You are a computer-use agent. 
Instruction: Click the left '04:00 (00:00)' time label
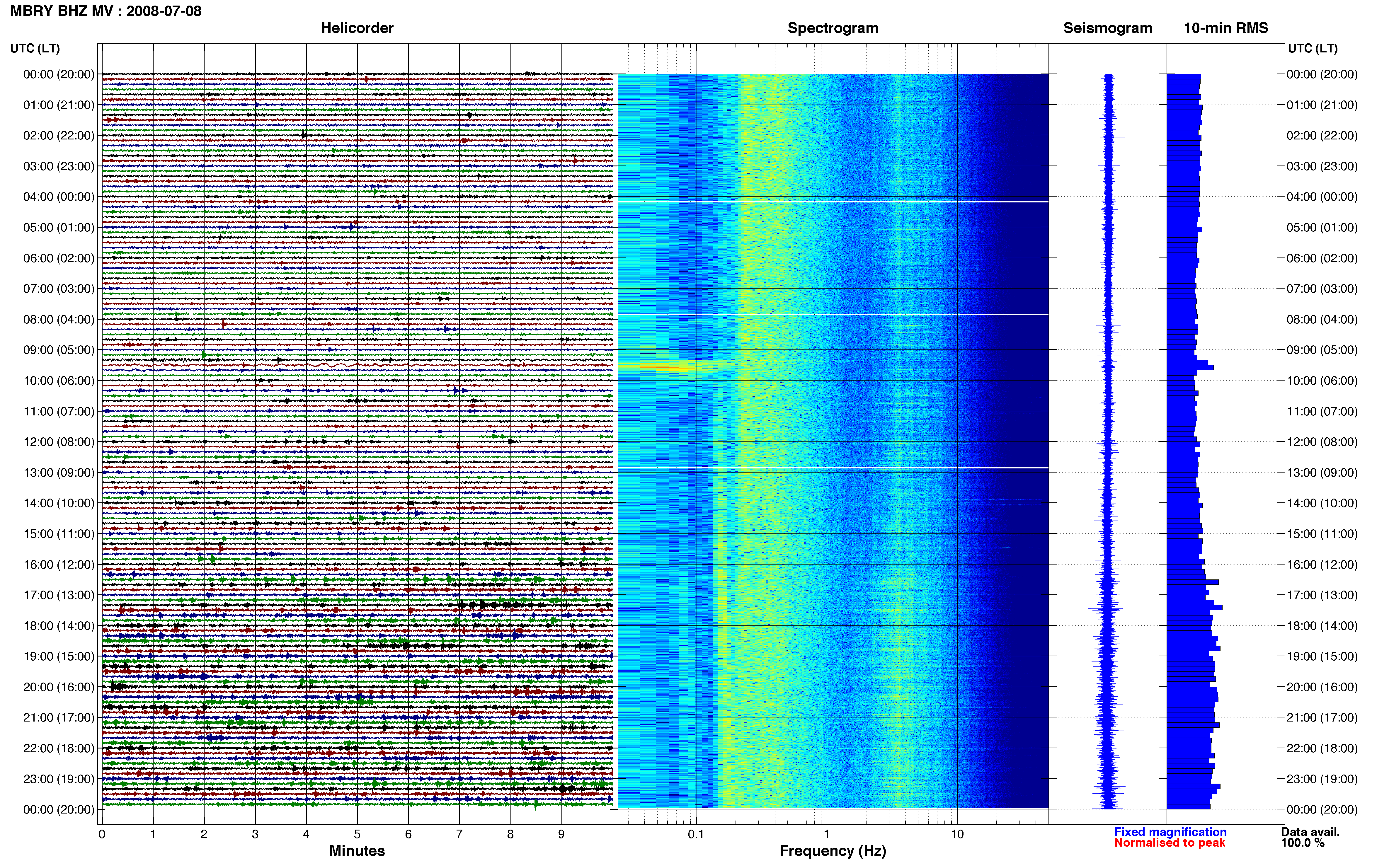tap(59, 197)
